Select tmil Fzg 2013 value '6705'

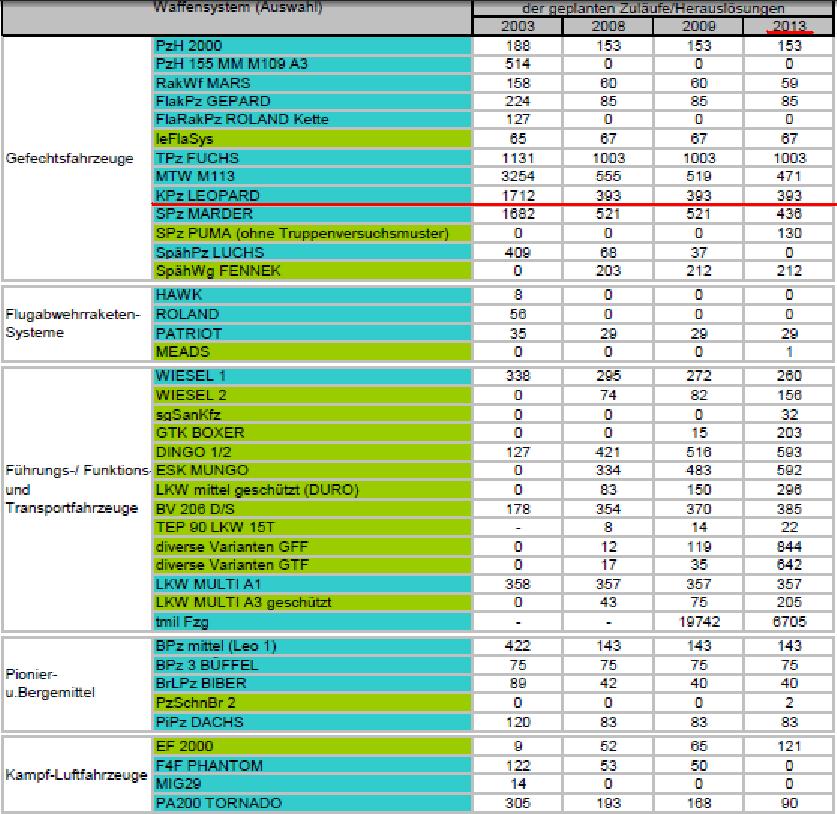click(789, 622)
